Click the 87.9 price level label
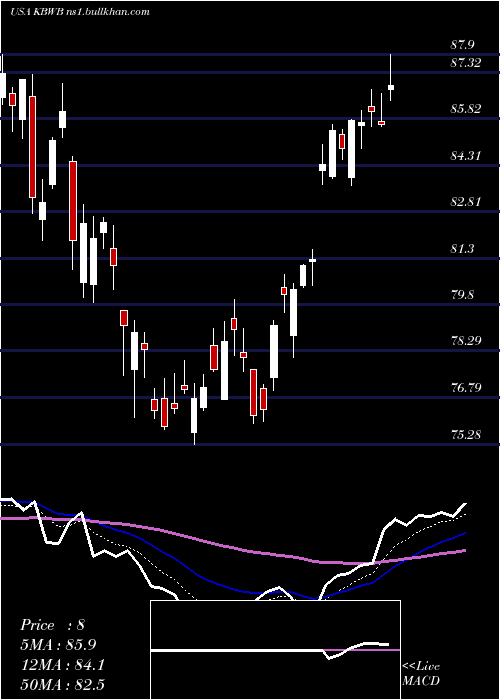The image size is (500, 700). pyautogui.click(x=463, y=45)
